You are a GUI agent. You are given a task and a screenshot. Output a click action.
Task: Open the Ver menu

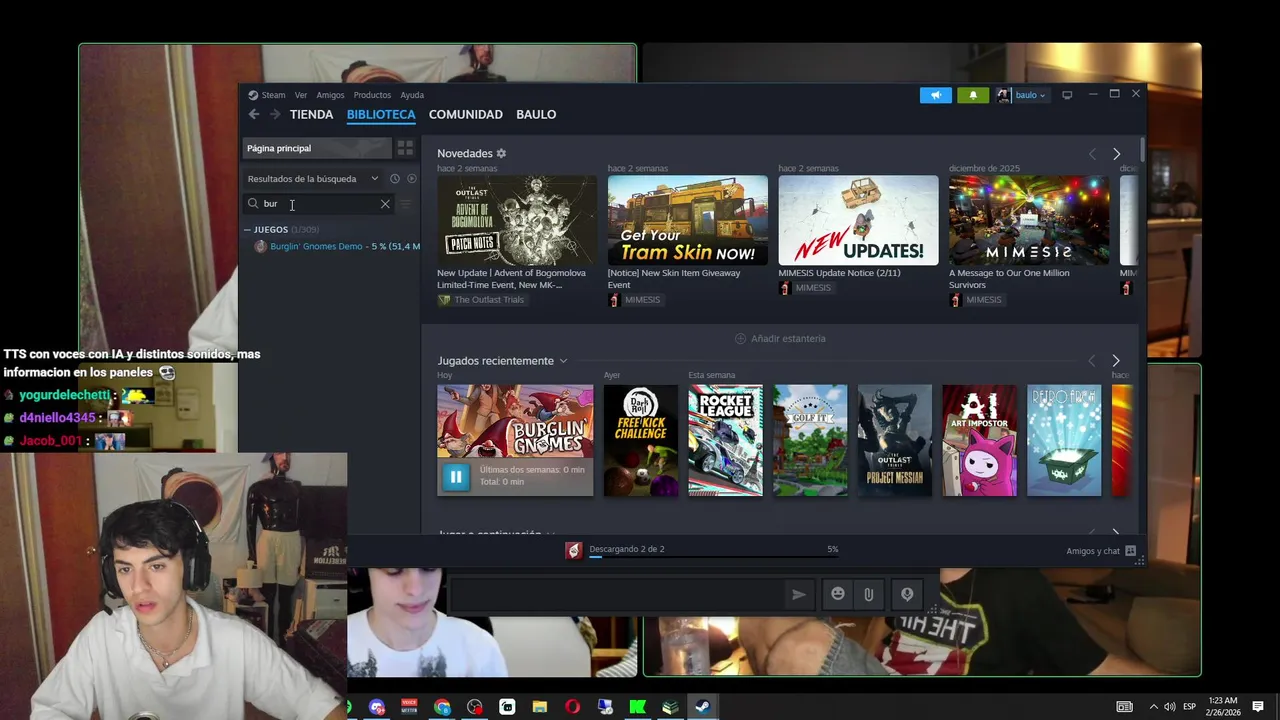[301, 95]
